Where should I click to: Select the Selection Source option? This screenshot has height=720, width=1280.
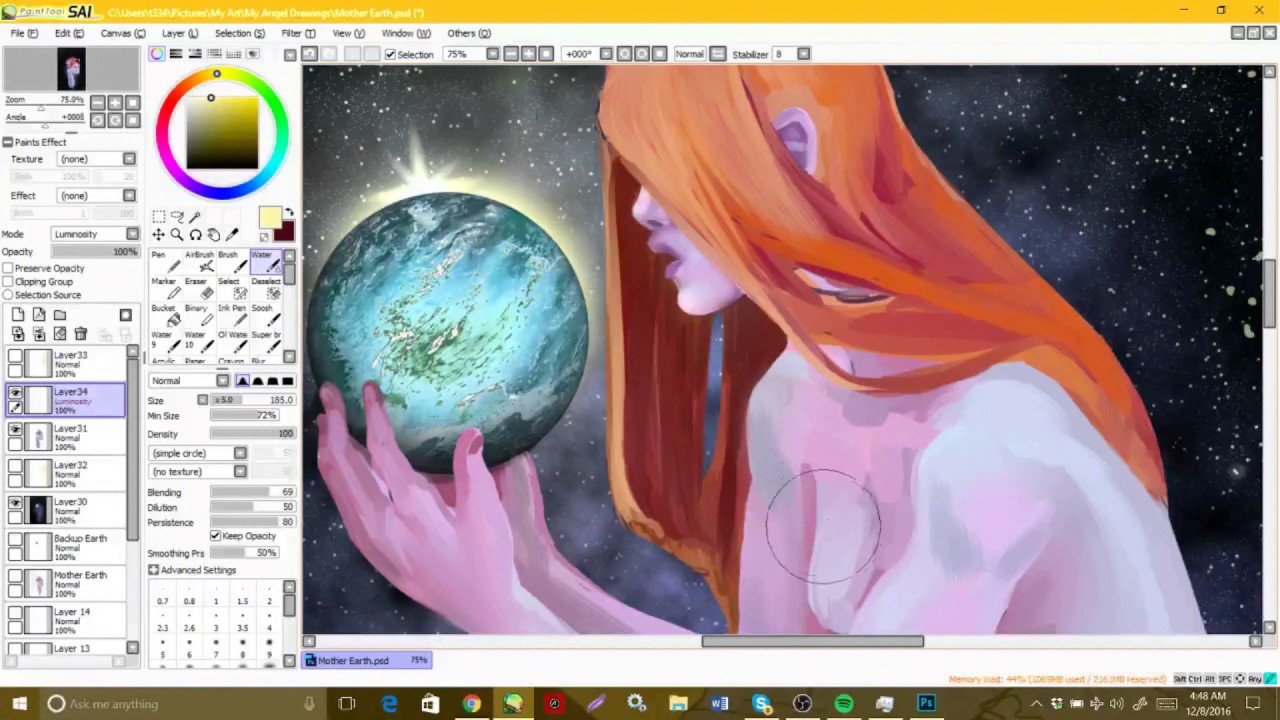point(8,295)
